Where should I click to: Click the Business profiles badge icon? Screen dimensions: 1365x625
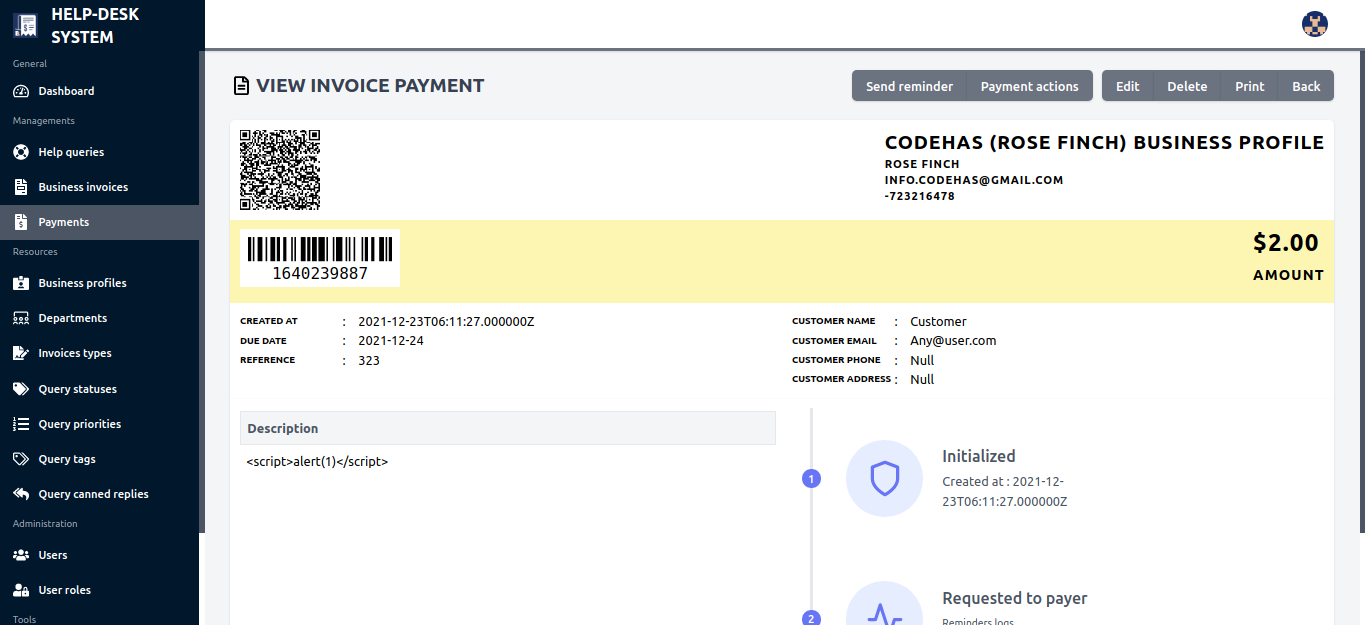point(21,283)
